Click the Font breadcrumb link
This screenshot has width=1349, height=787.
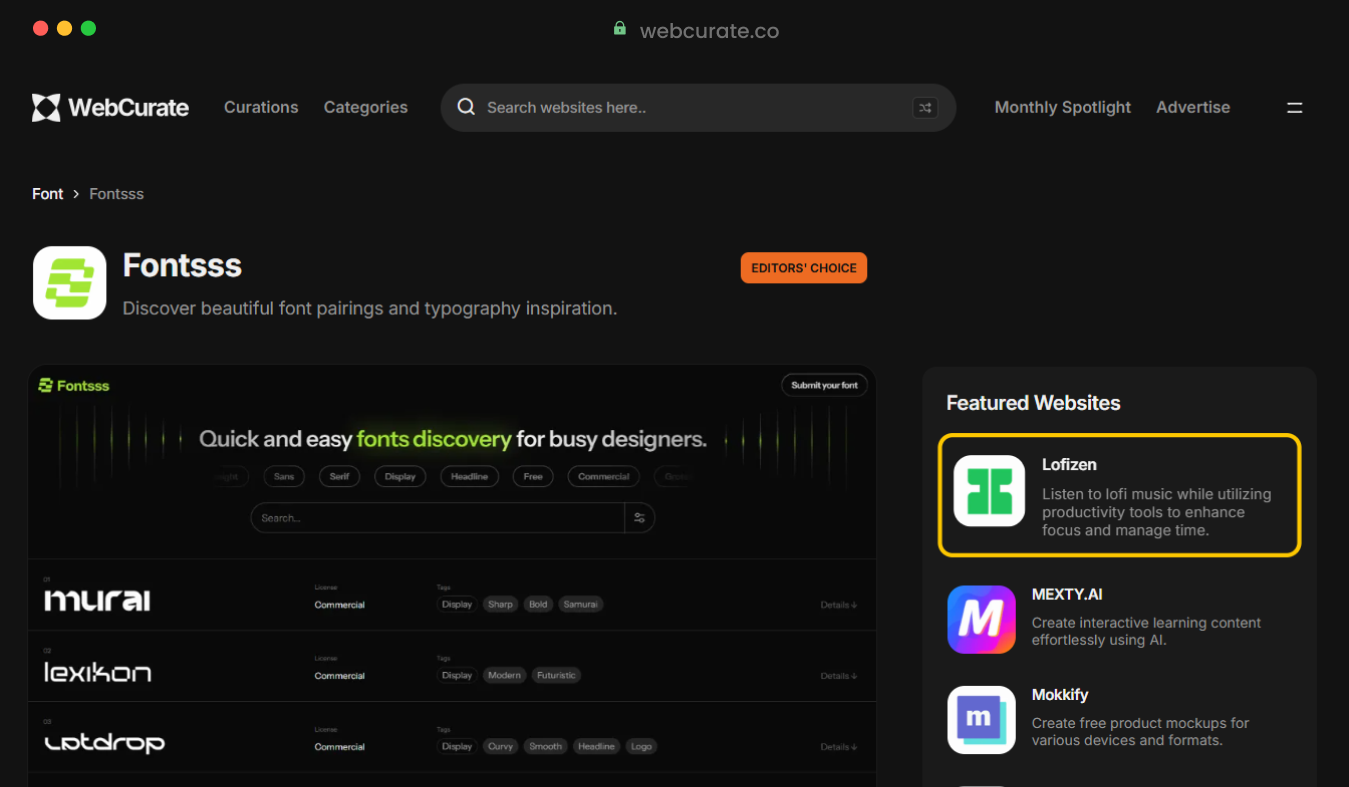tap(47, 194)
